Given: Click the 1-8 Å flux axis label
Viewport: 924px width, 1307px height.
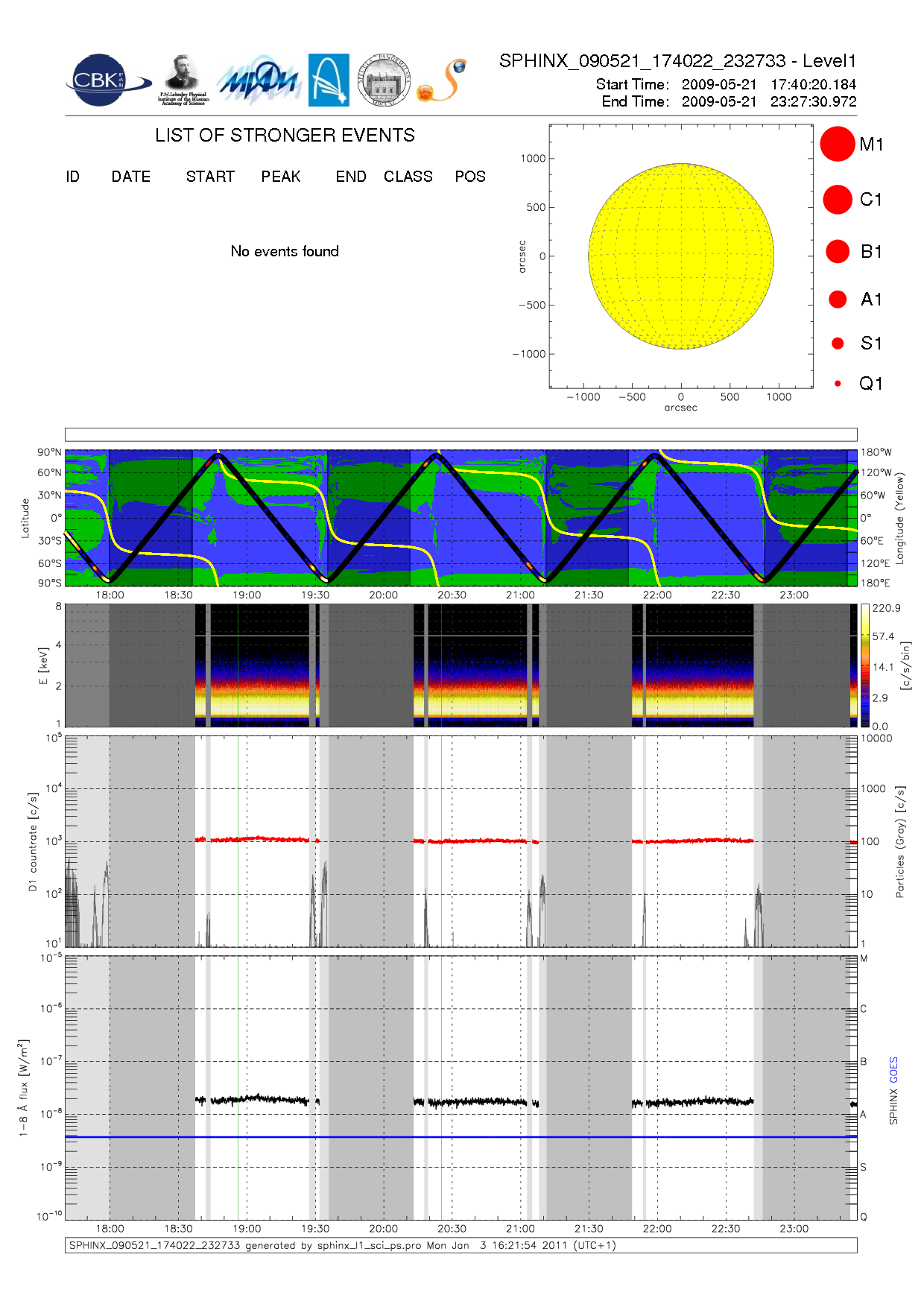Looking at the screenshot, I should click(24, 1088).
